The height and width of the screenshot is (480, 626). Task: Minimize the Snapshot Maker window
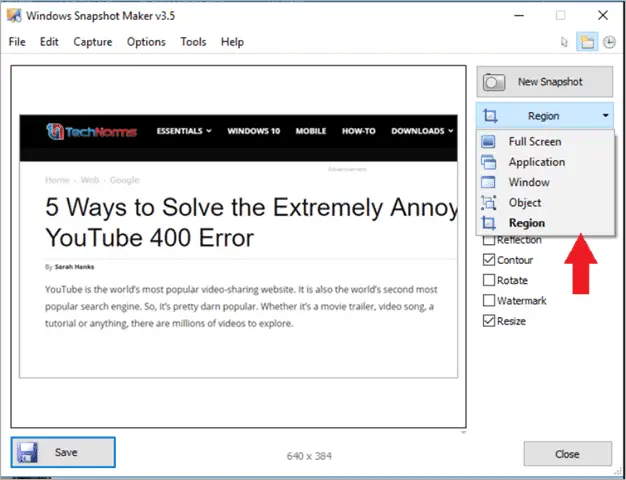[519, 16]
